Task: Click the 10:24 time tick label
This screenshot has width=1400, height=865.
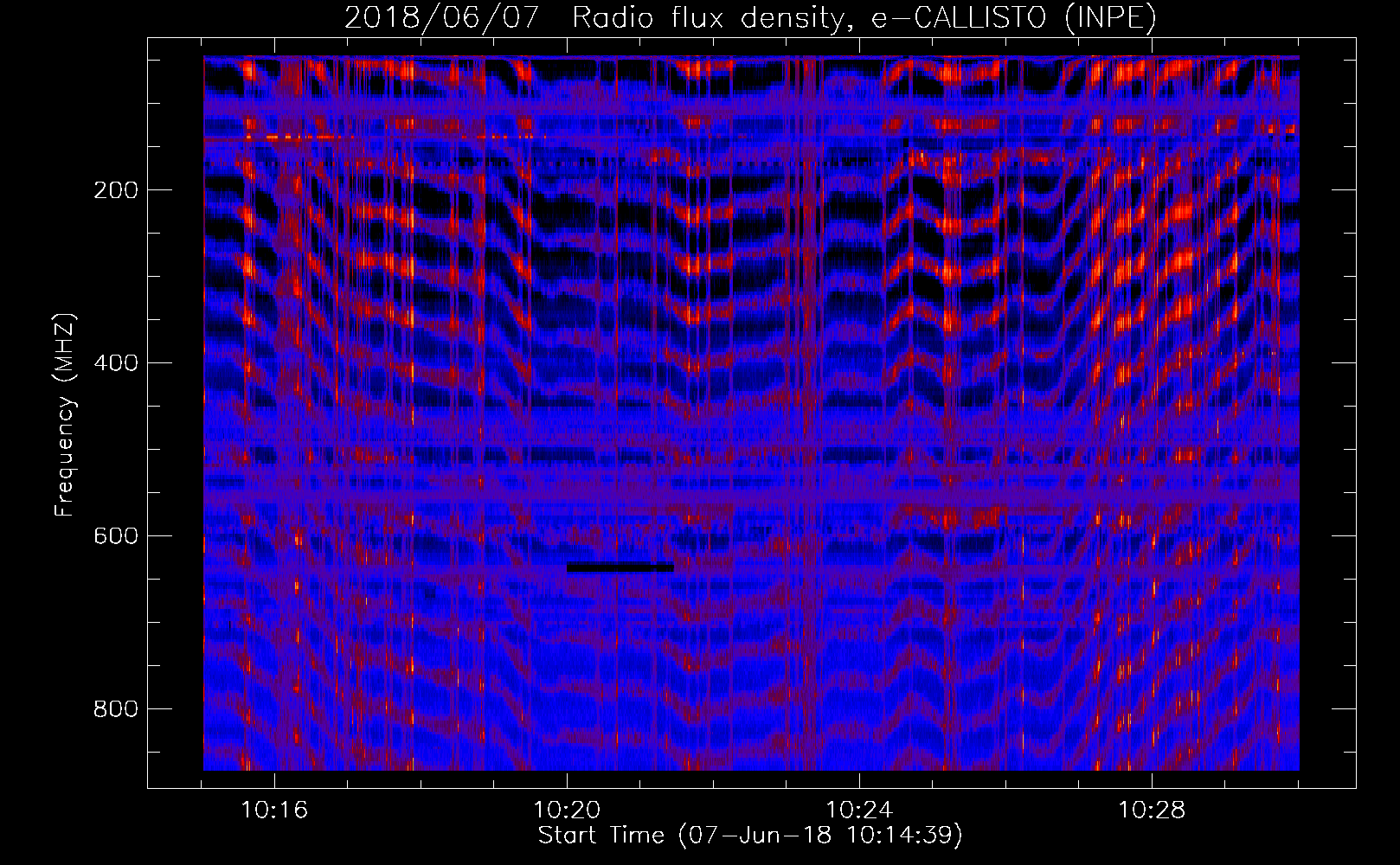Action: pos(859,811)
